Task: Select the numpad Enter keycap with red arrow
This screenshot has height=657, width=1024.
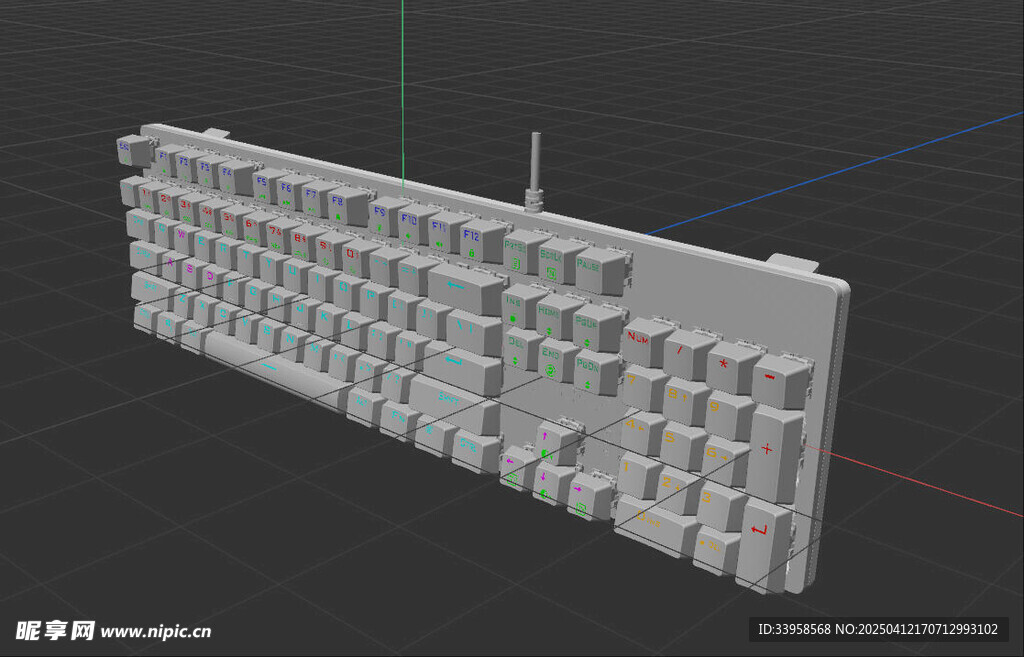Action: pyautogui.click(x=764, y=545)
